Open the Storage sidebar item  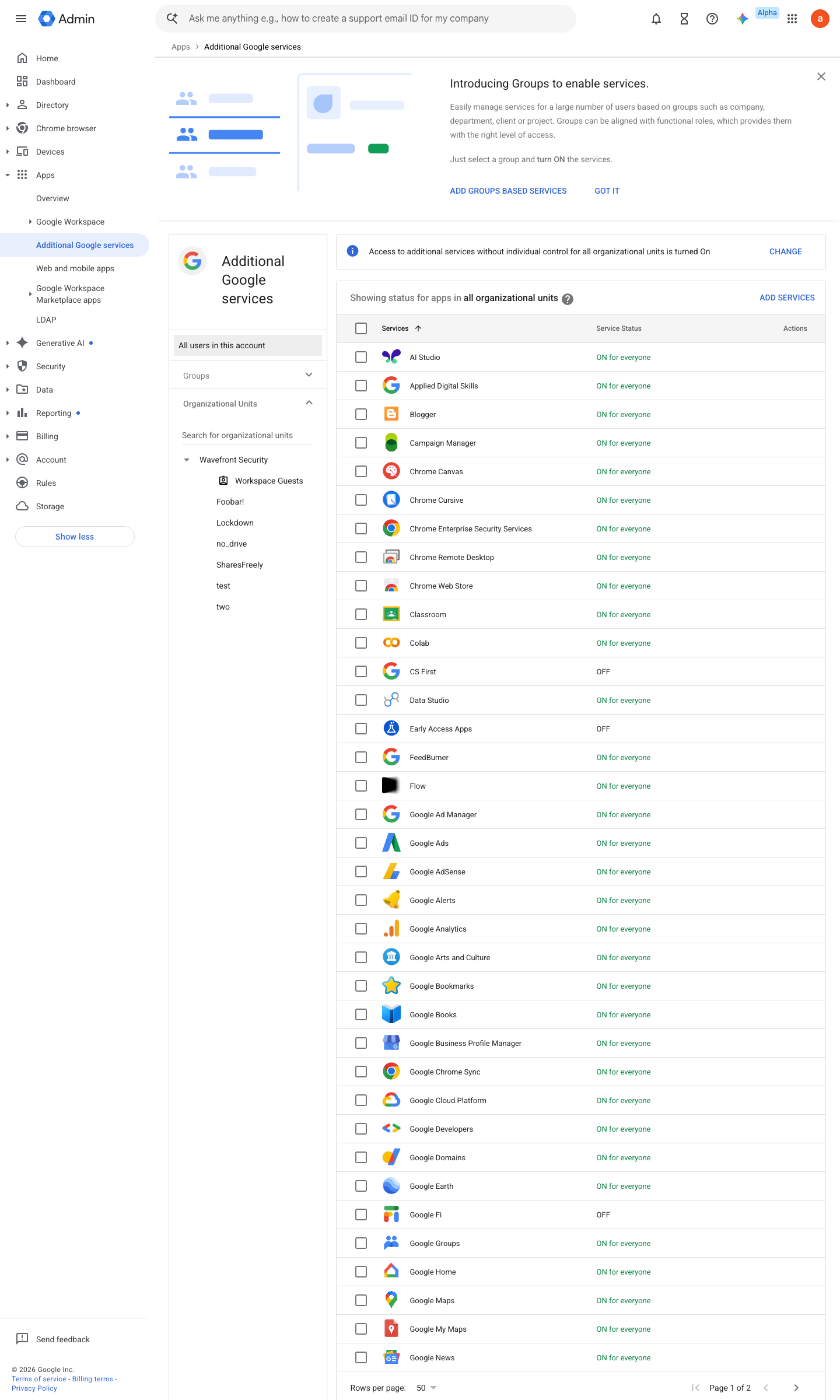(50, 506)
